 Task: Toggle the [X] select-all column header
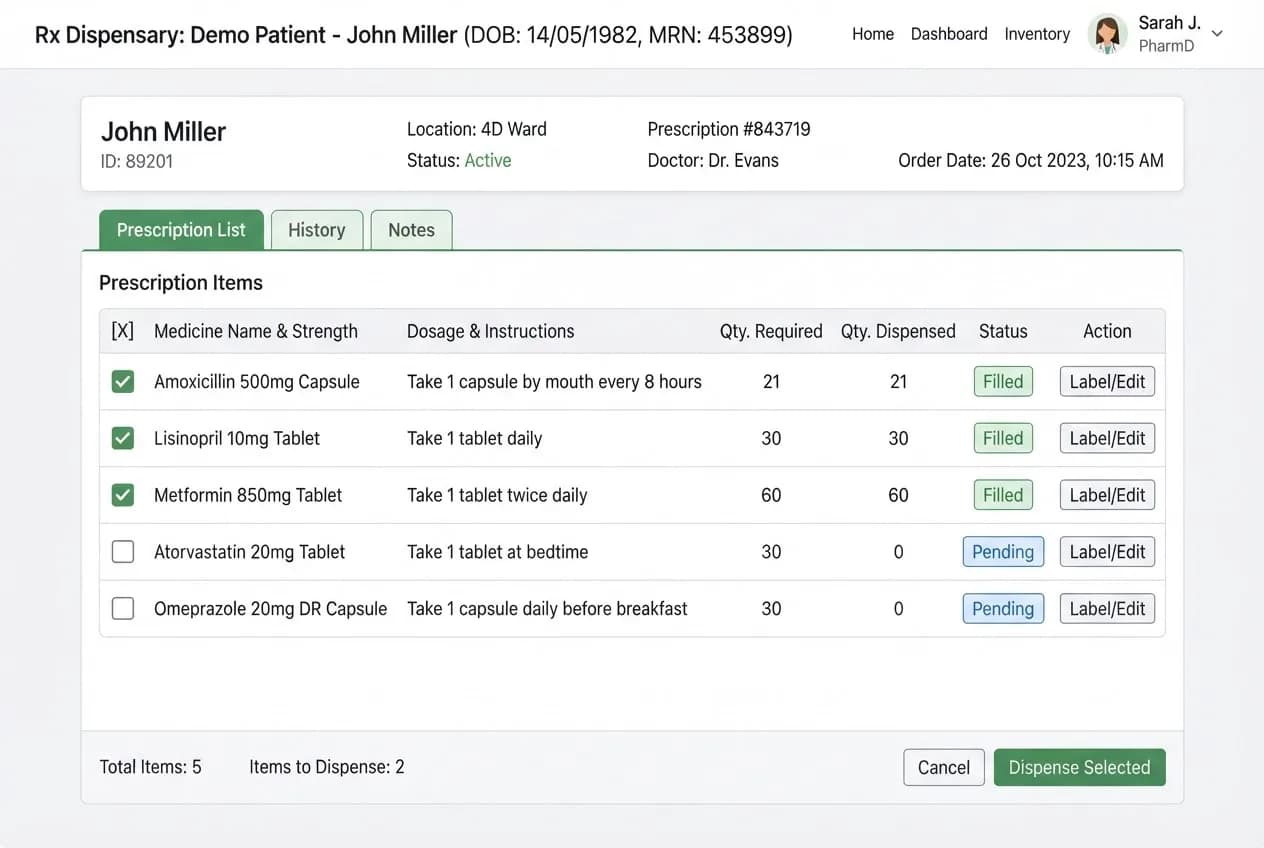(x=123, y=331)
